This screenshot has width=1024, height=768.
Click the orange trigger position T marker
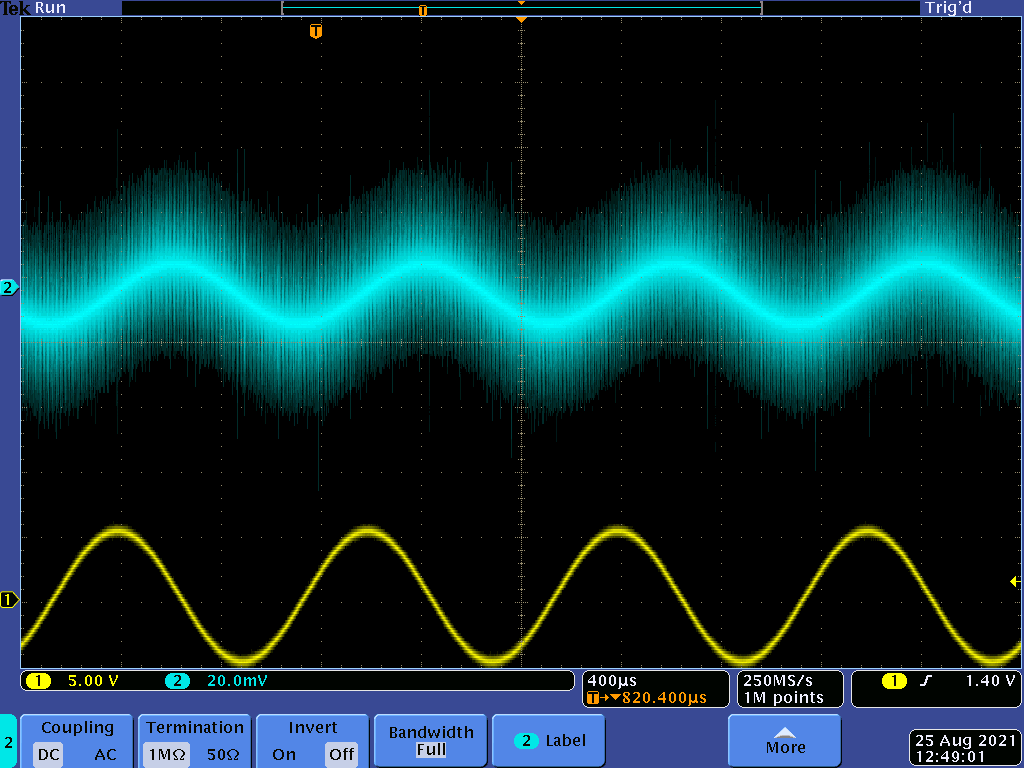(x=316, y=32)
